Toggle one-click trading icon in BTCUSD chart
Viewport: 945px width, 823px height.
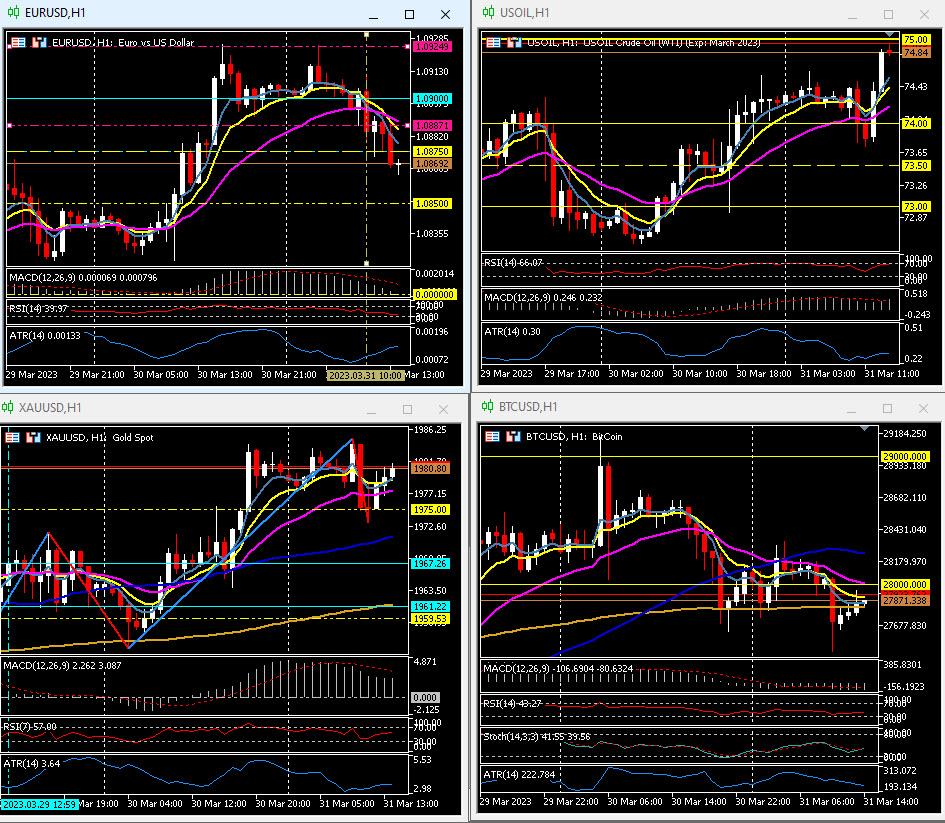pyautogui.click(x=513, y=436)
